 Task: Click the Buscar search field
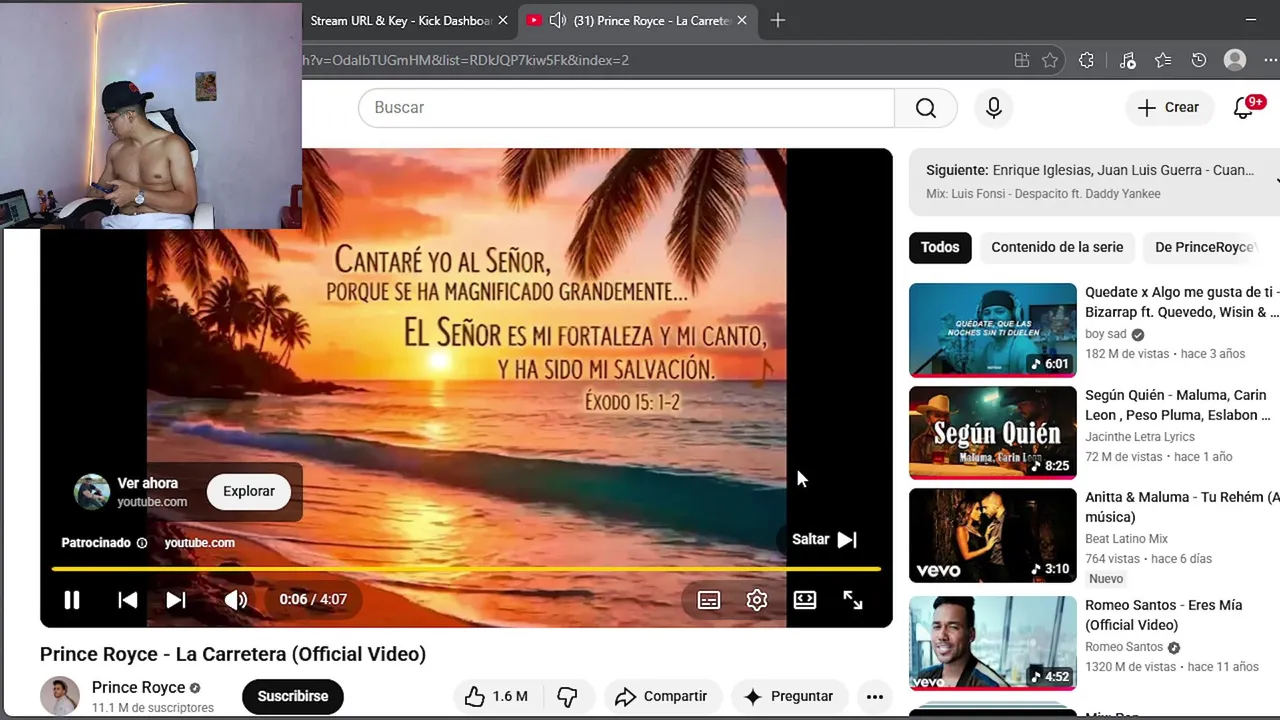[x=626, y=107]
